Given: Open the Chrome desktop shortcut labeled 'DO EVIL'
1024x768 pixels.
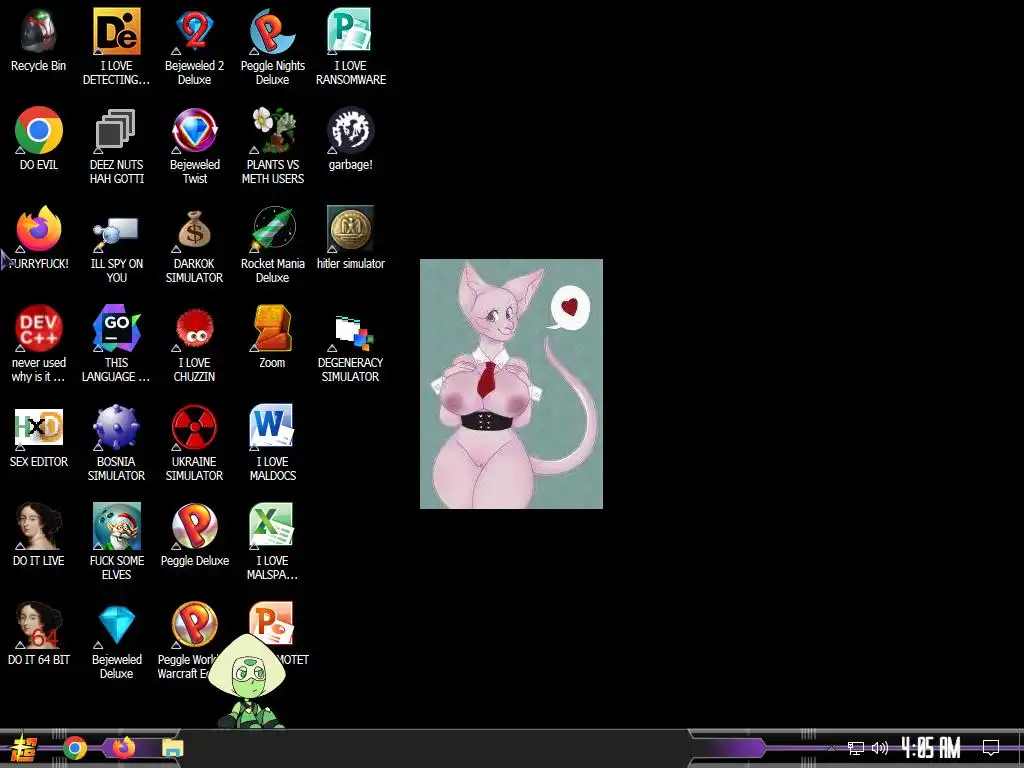Looking at the screenshot, I should tap(39, 131).
